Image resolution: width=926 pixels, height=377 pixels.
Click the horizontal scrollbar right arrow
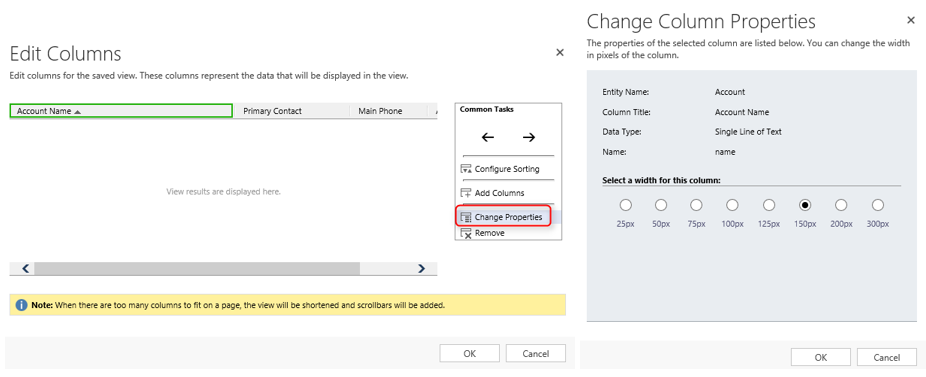(421, 269)
